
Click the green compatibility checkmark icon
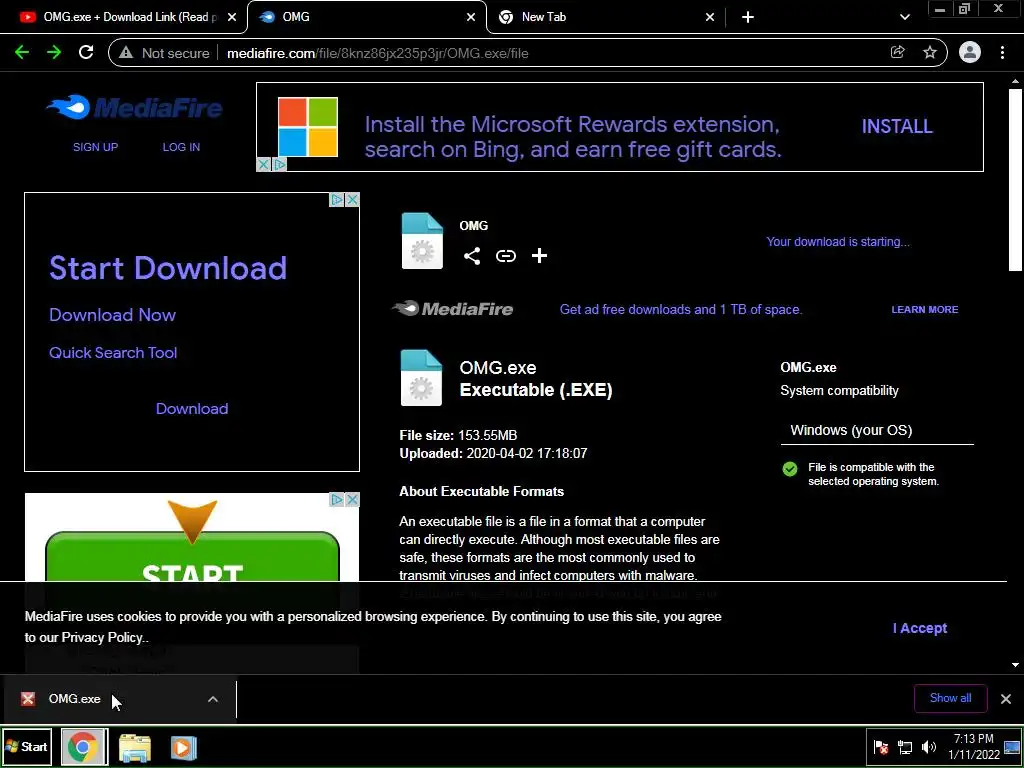(790, 469)
